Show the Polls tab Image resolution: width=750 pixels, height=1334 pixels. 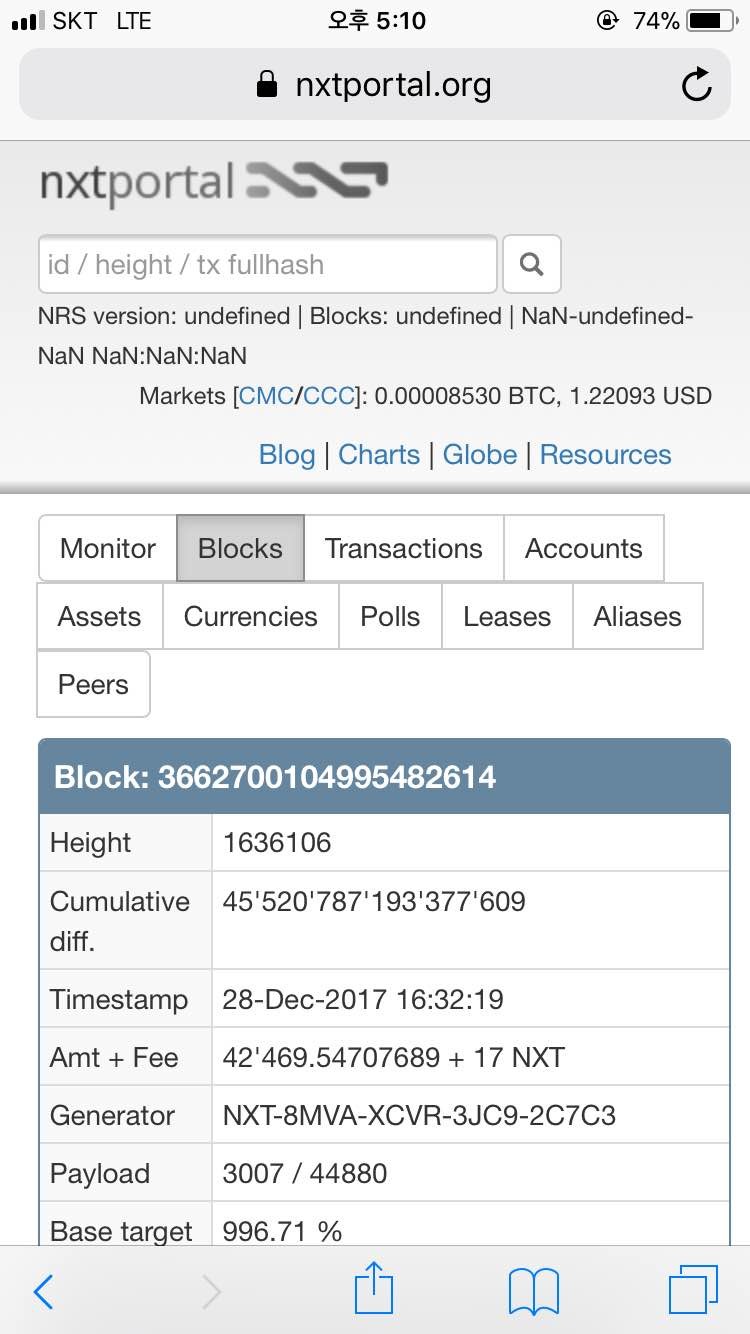pos(390,616)
